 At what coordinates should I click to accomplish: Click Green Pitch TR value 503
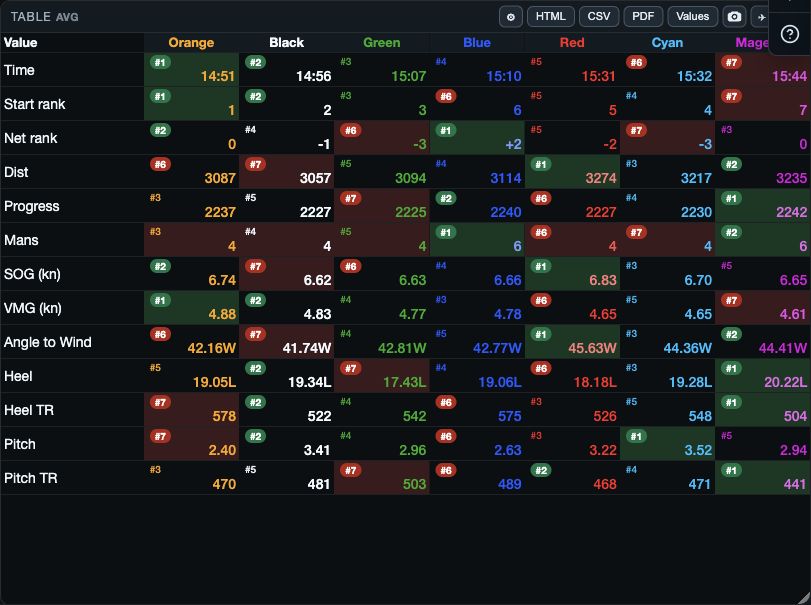click(415, 485)
